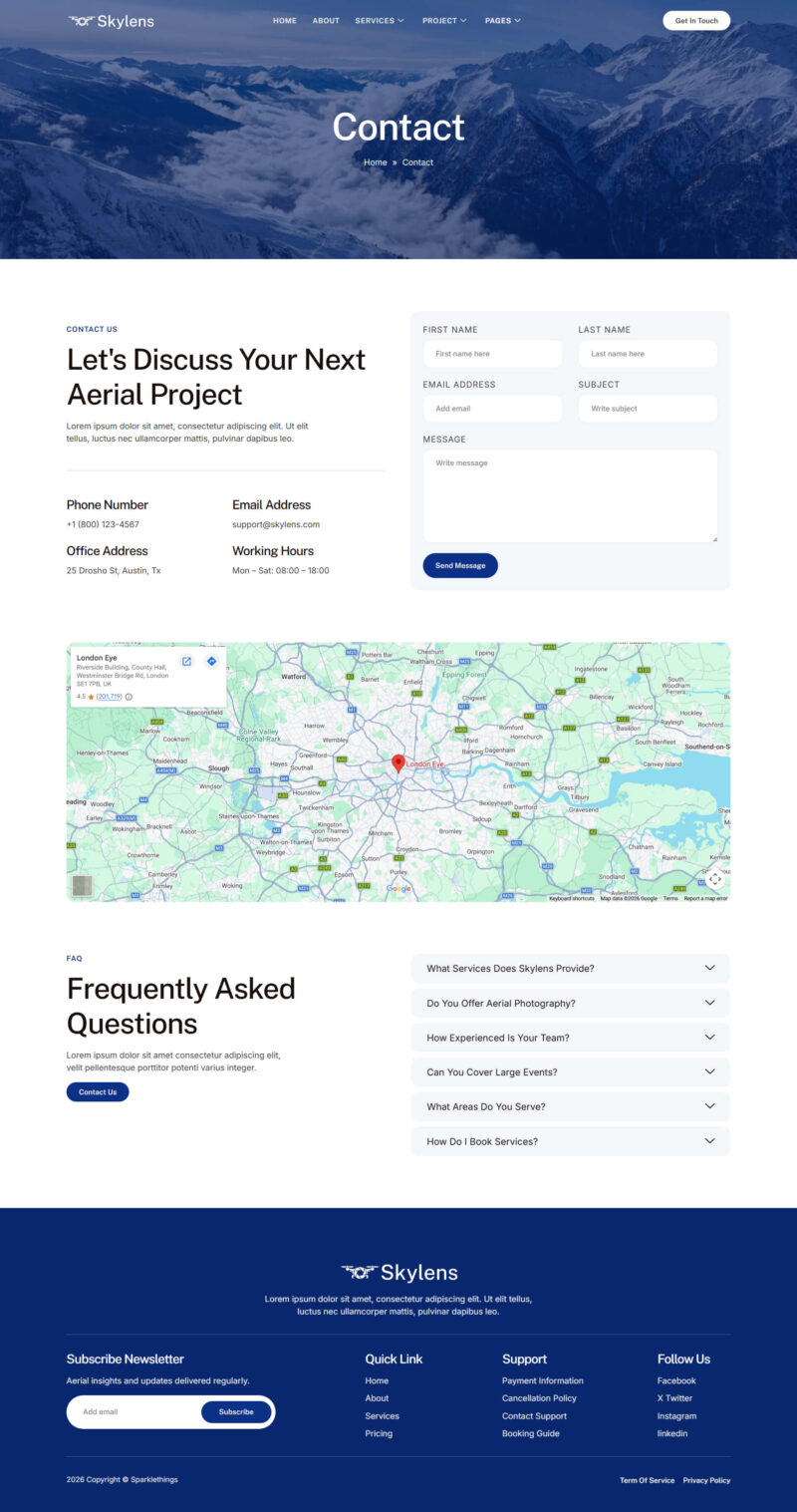Click the Get In Touch button

click(x=696, y=21)
